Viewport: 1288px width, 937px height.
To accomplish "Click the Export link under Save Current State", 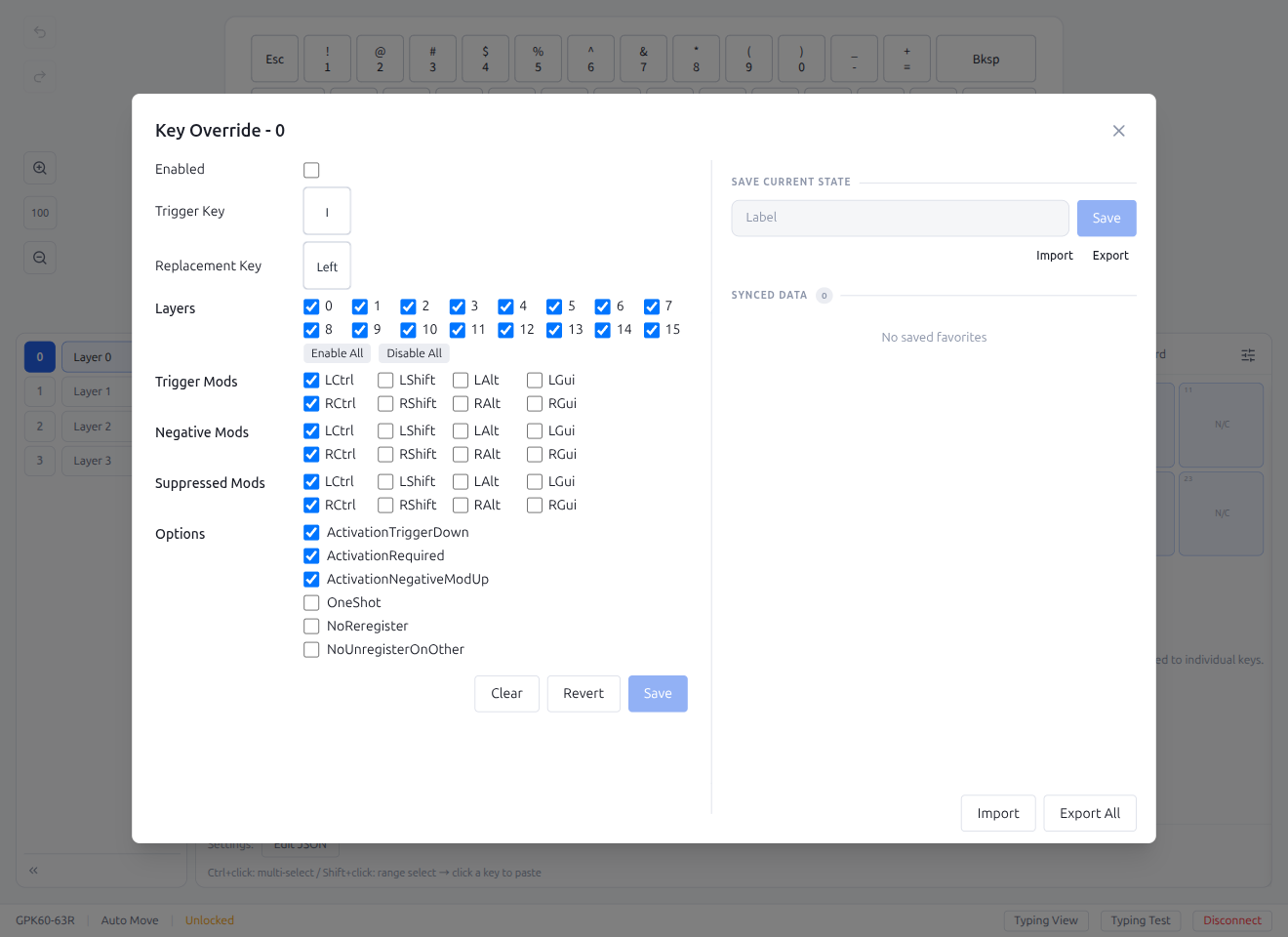I will (x=1109, y=255).
